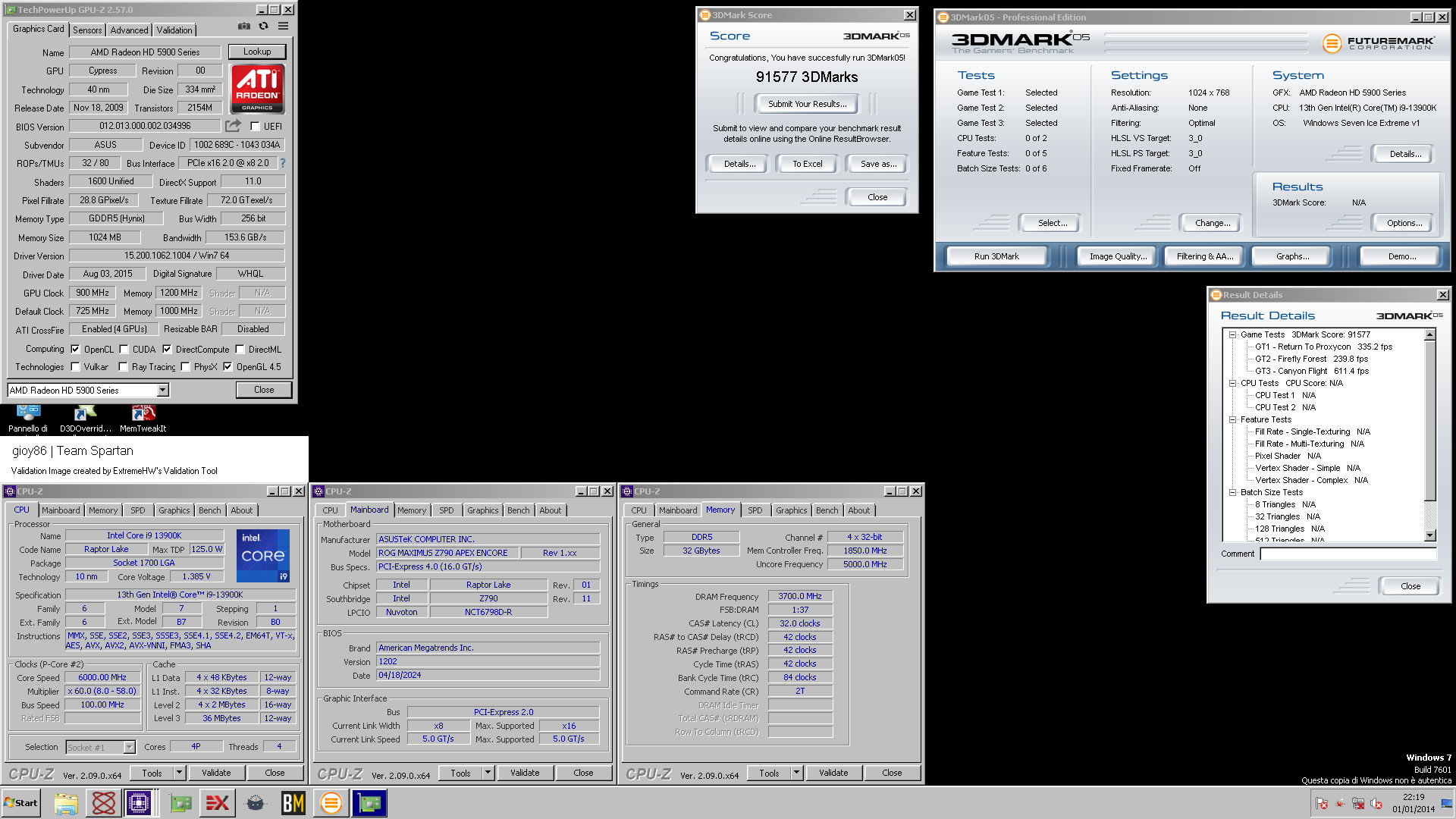The width and height of the screenshot is (1456, 819).
Task: Click the Run 3DMark button
Action: pos(996,256)
